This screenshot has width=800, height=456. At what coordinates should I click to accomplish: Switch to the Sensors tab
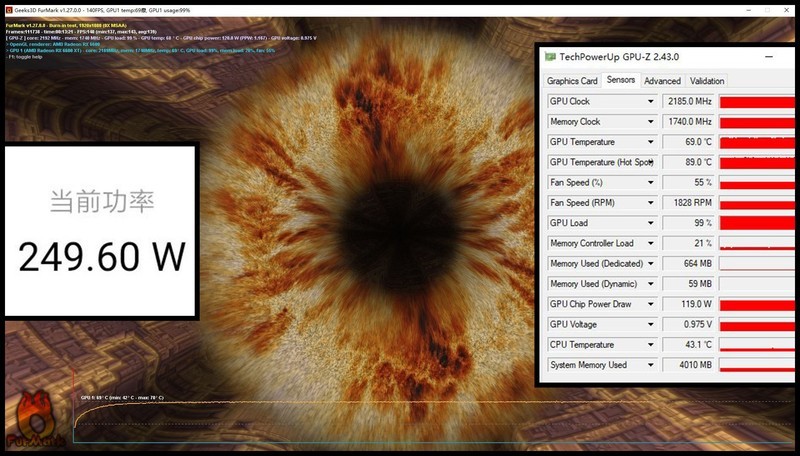click(621, 80)
